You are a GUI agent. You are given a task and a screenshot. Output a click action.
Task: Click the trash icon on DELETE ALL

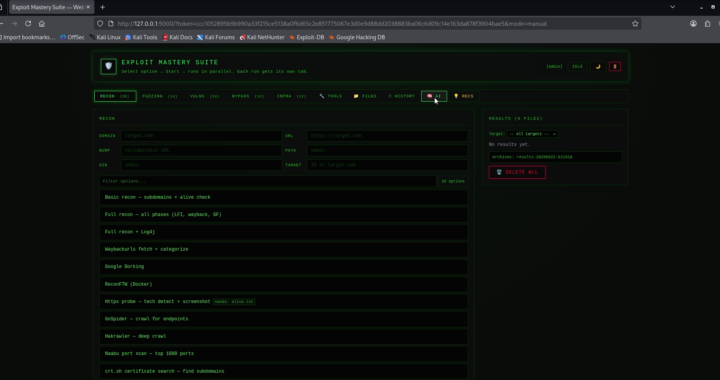[x=499, y=173]
